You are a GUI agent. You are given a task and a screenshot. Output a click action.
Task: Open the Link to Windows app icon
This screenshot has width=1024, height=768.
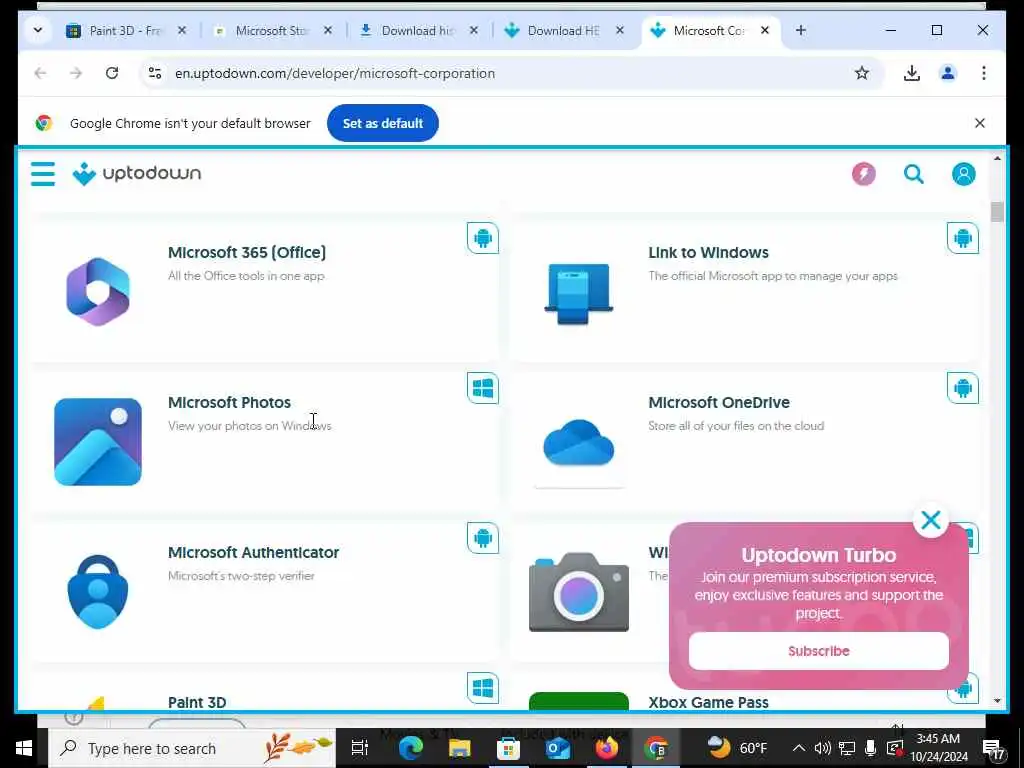coord(579,293)
